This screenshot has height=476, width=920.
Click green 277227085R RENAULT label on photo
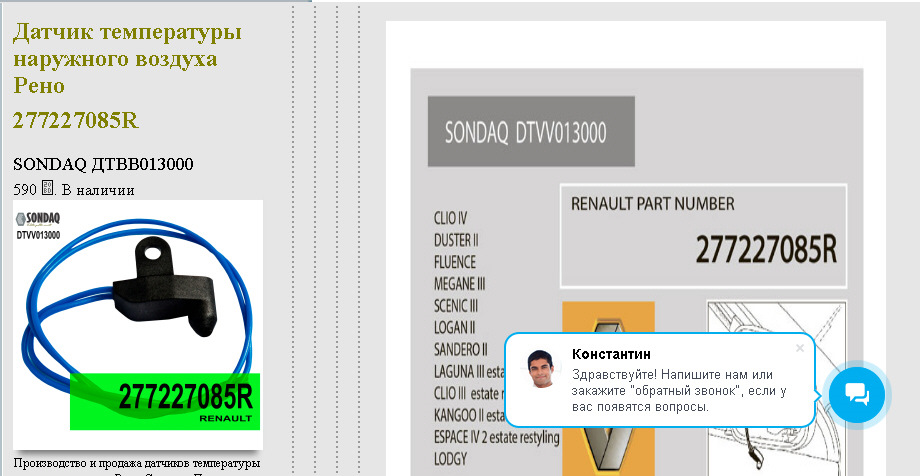point(165,401)
